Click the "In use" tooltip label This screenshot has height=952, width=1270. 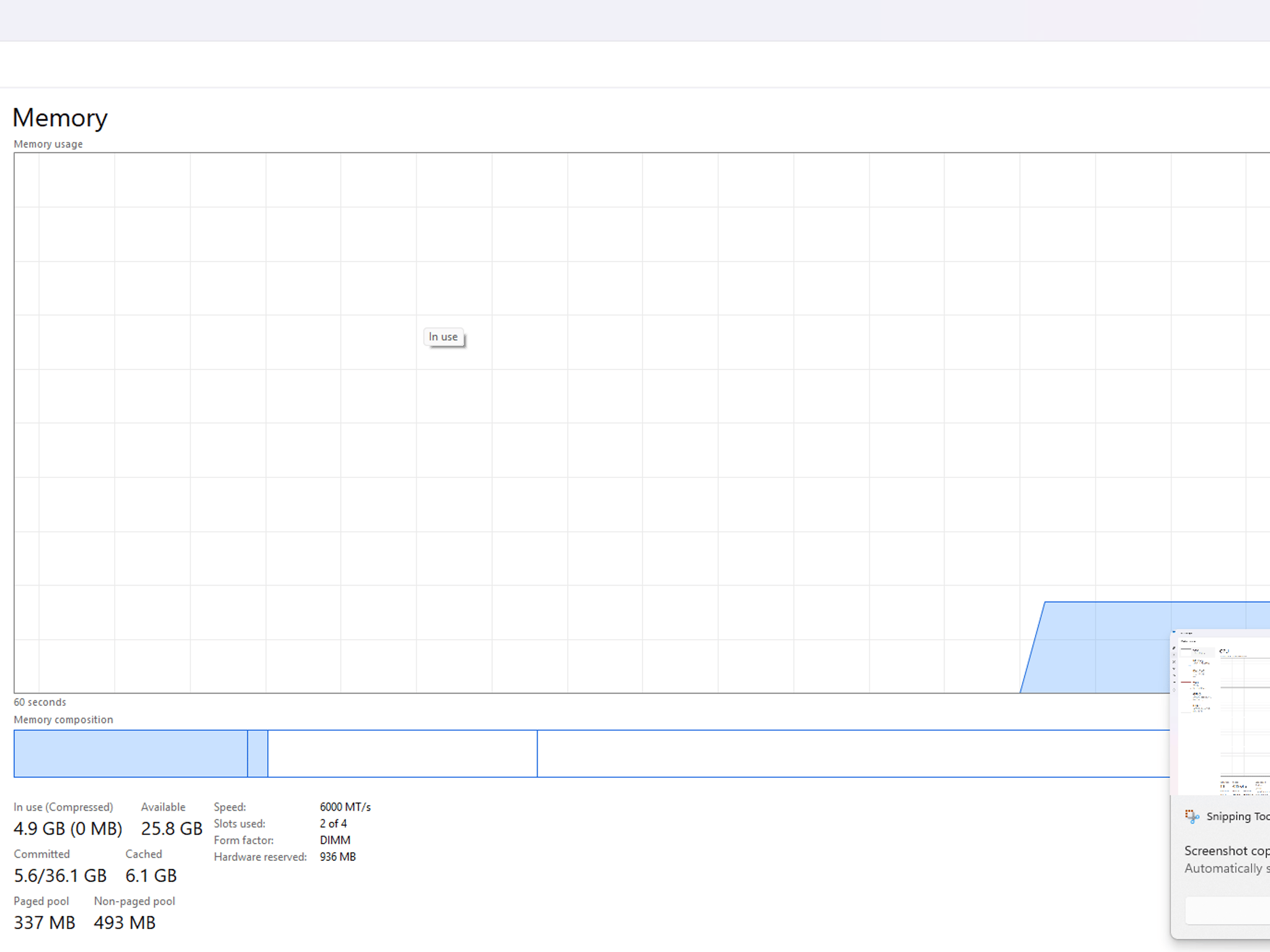tap(443, 337)
